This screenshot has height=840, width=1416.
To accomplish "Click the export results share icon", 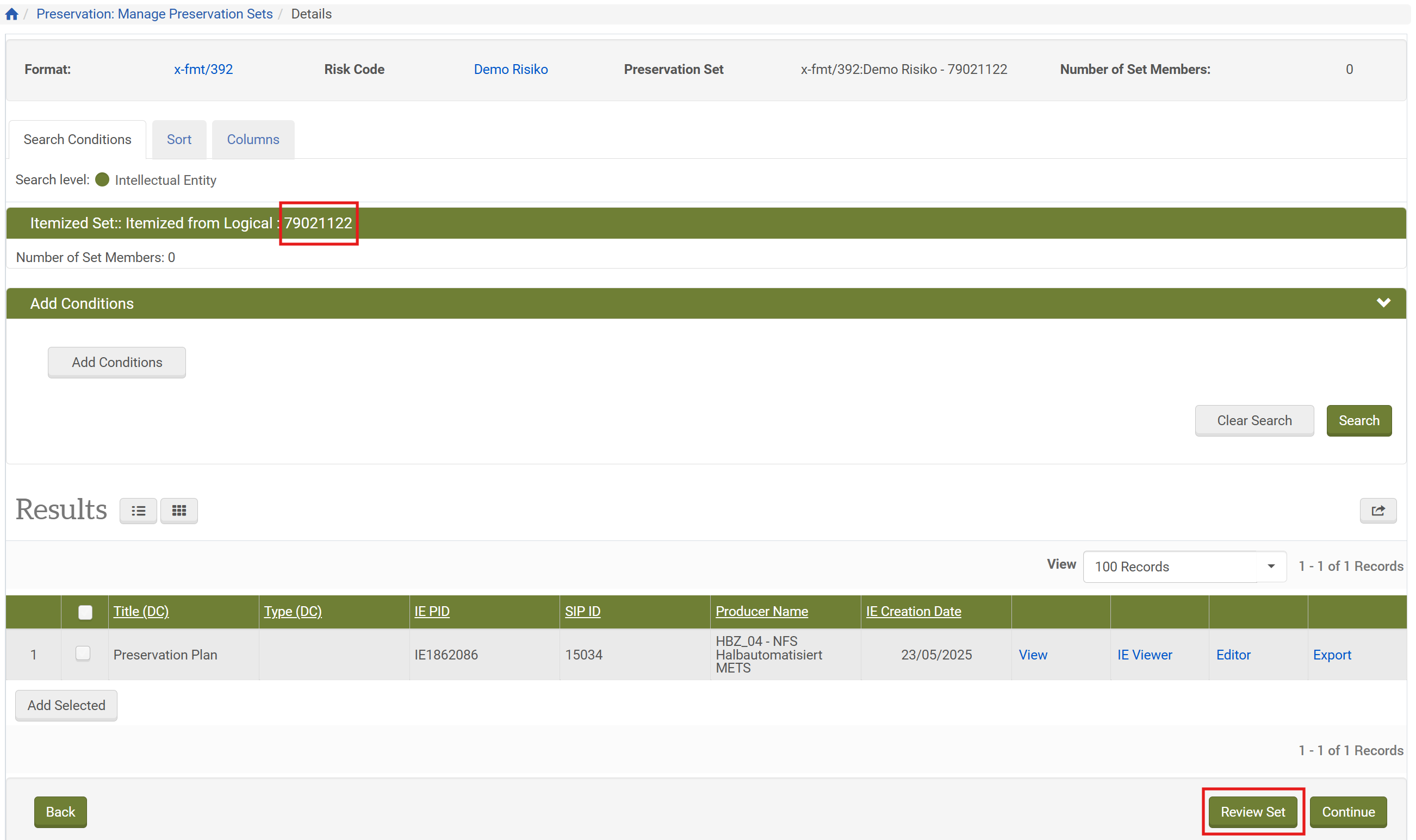I will point(1377,511).
